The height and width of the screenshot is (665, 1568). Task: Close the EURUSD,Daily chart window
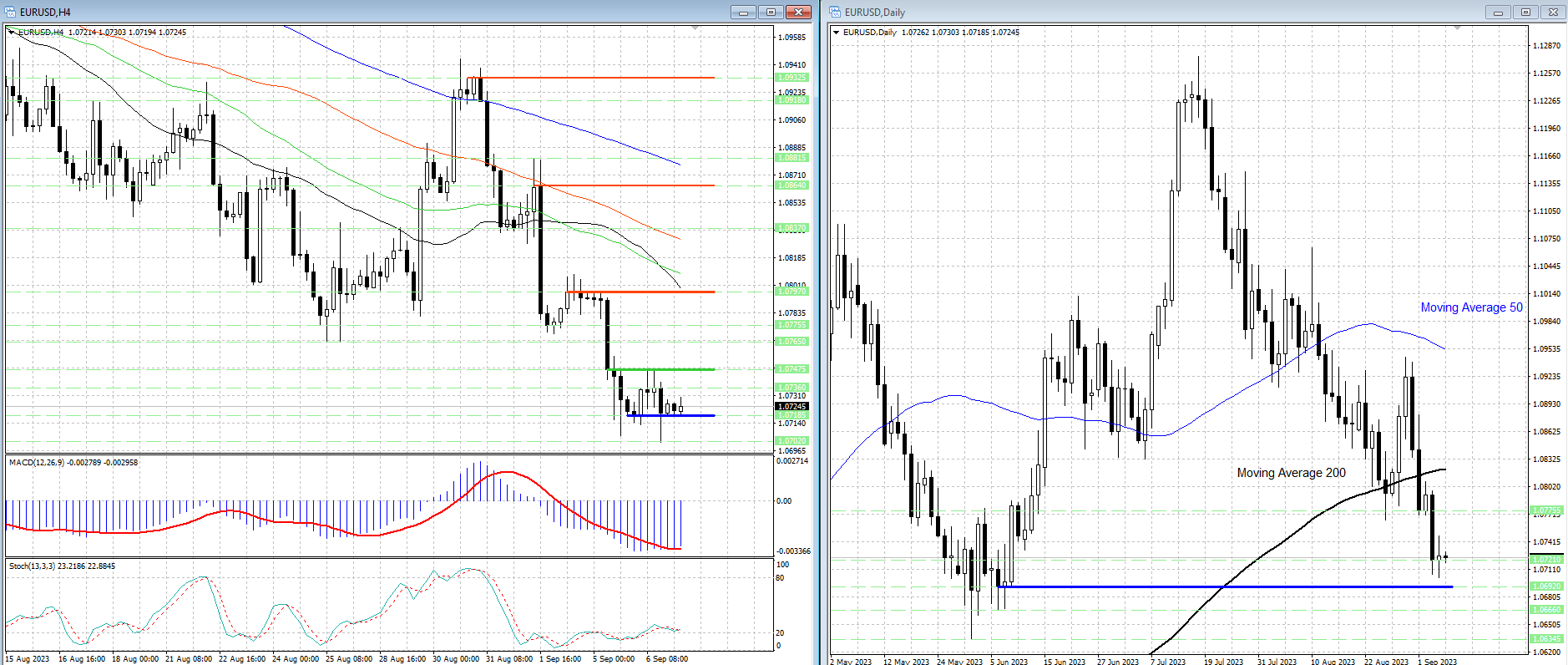click(1553, 12)
